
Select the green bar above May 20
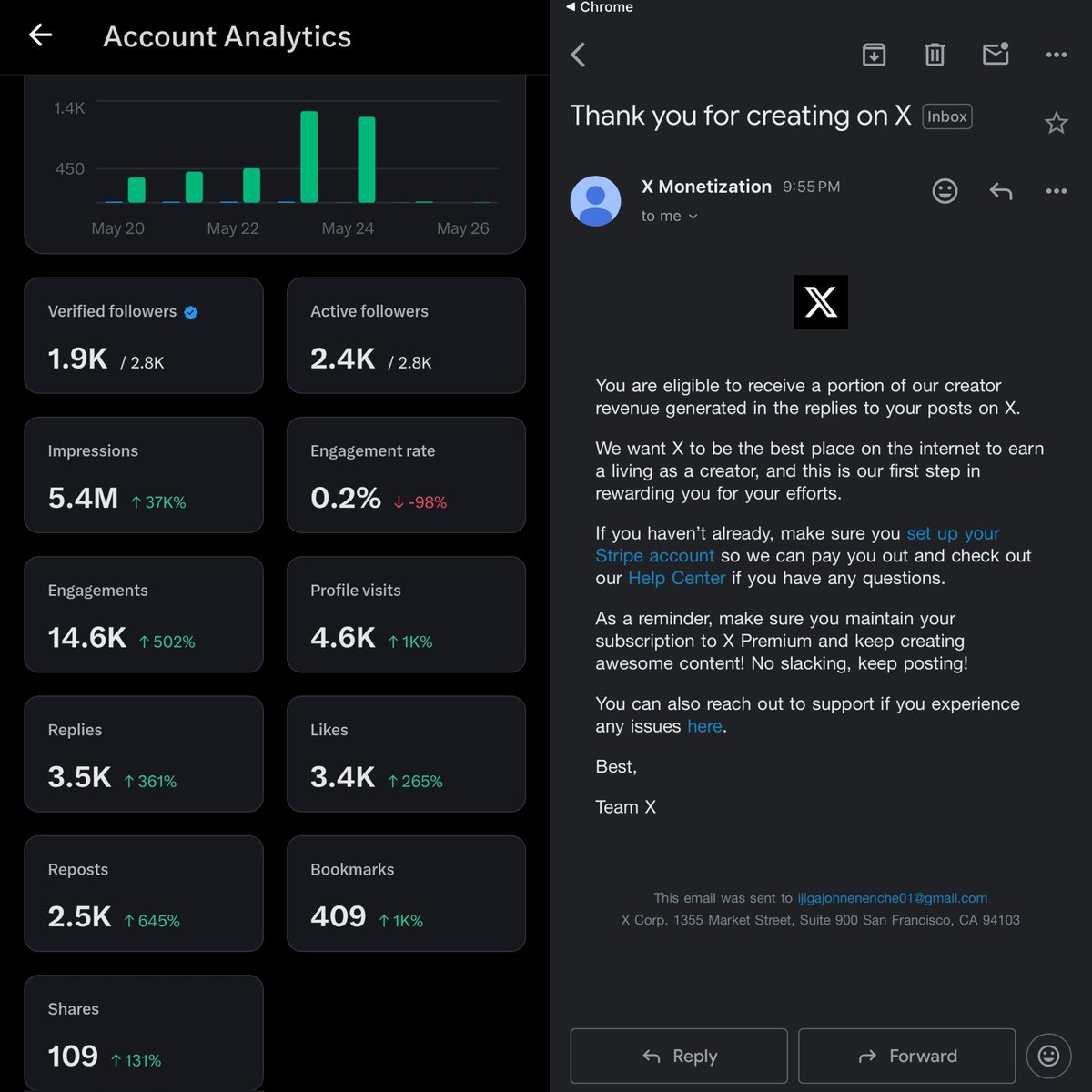click(x=136, y=189)
